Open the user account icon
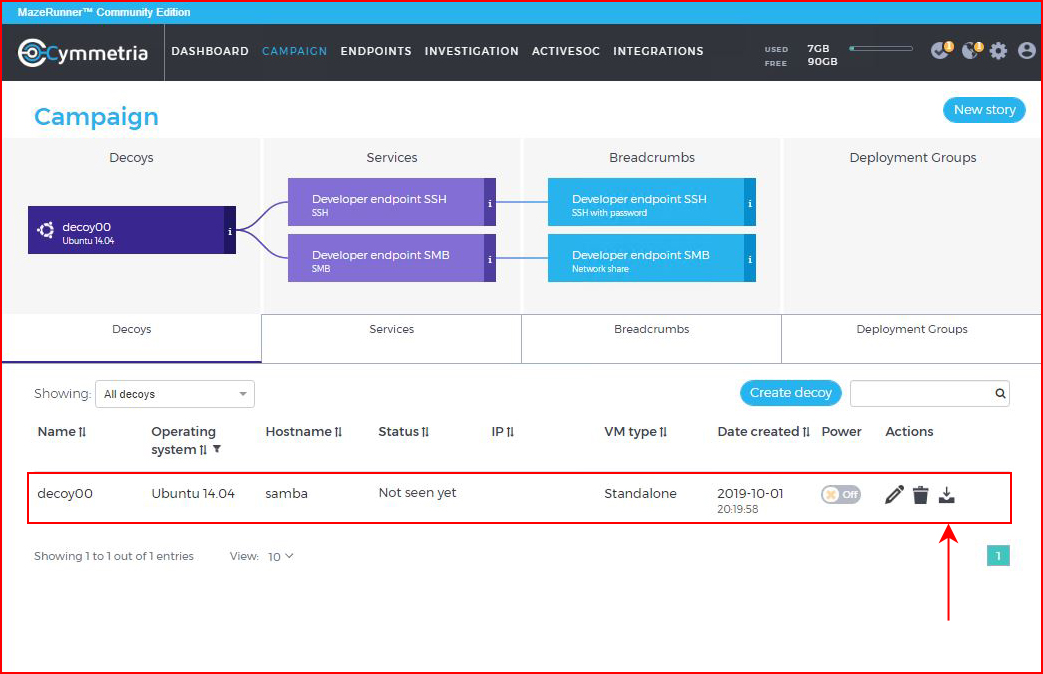 [1026, 51]
